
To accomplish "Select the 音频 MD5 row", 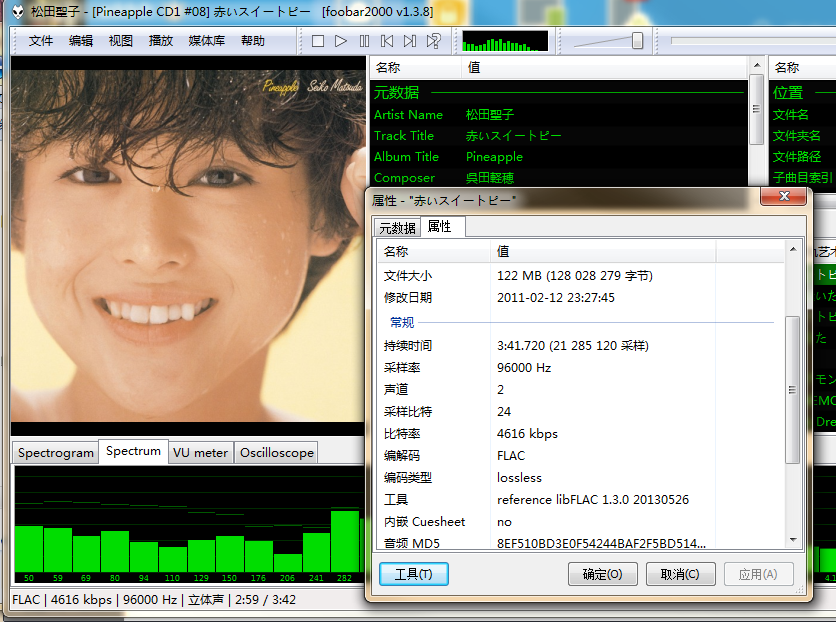I will coord(581,543).
